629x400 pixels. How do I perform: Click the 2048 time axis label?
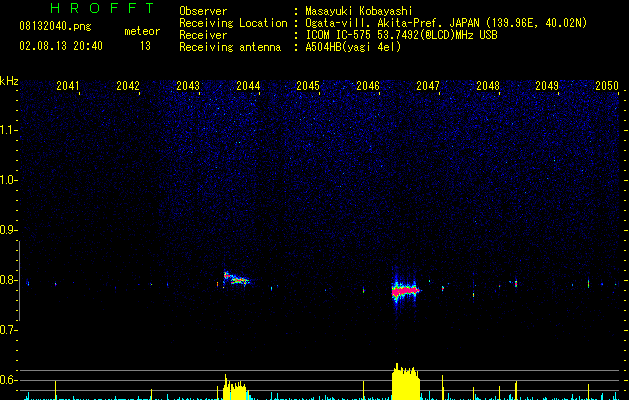point(488,86)
